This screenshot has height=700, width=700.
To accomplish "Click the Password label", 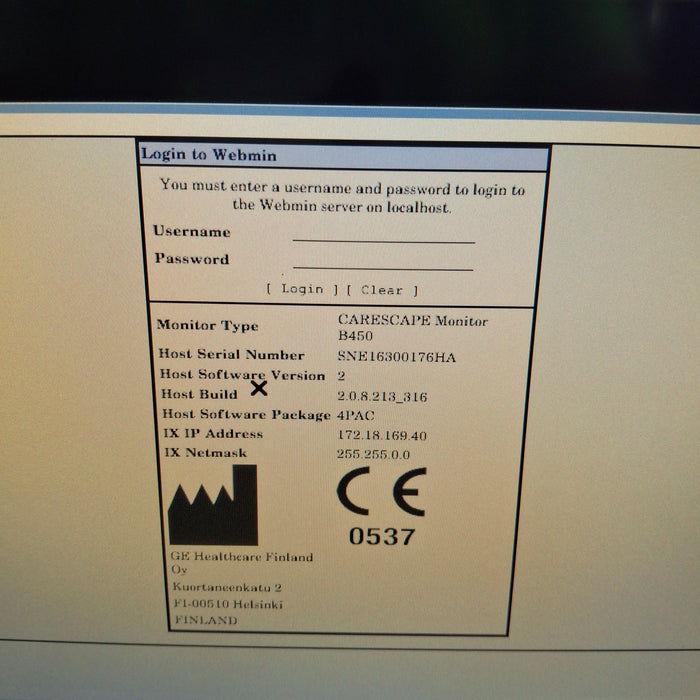I will (x=191, y=259).
